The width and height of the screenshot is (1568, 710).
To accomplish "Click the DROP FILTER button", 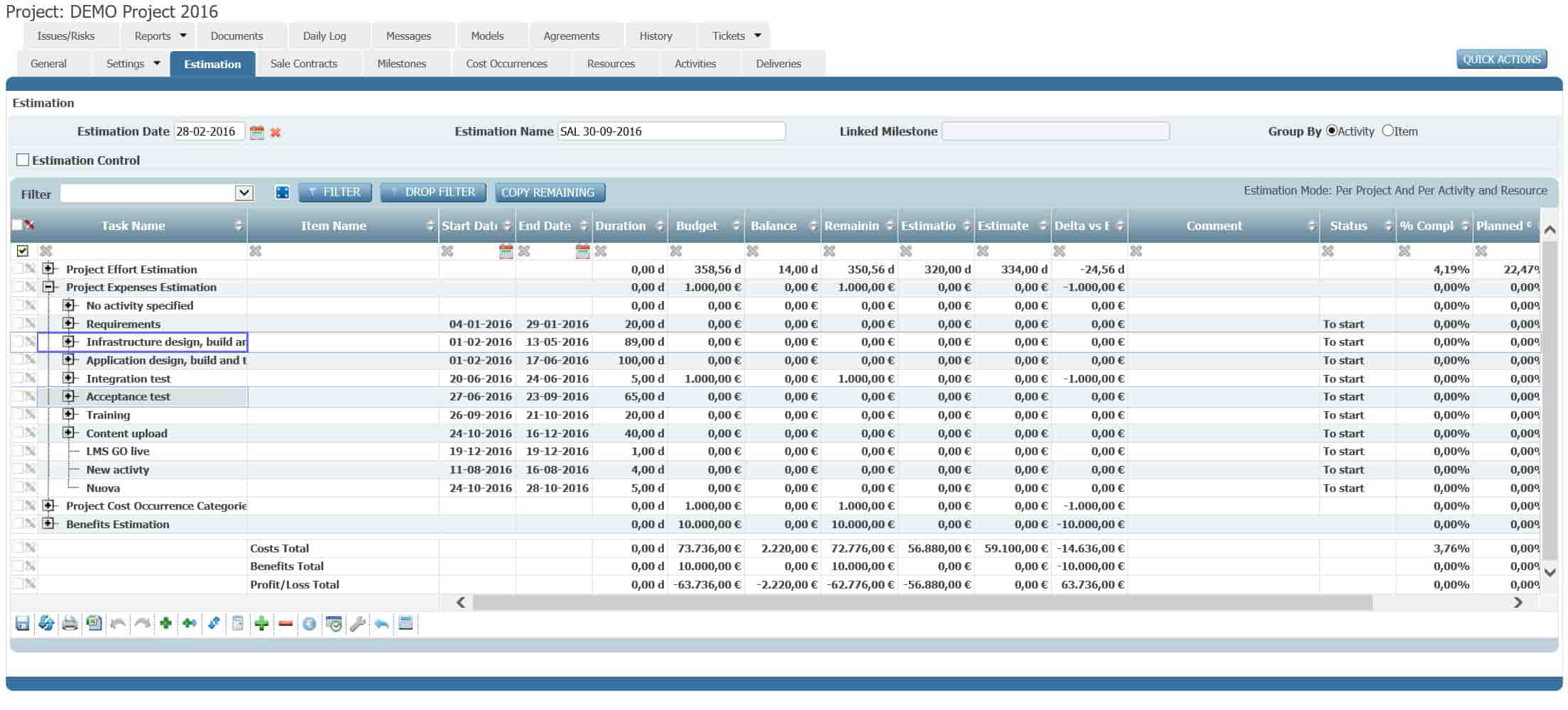I will (x=433, y=192).
